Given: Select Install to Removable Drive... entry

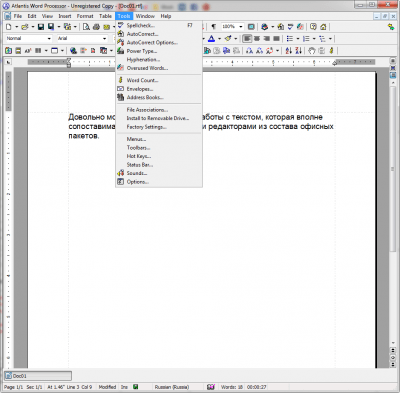Looking at the screenshot, I should [x=159, y=118].
